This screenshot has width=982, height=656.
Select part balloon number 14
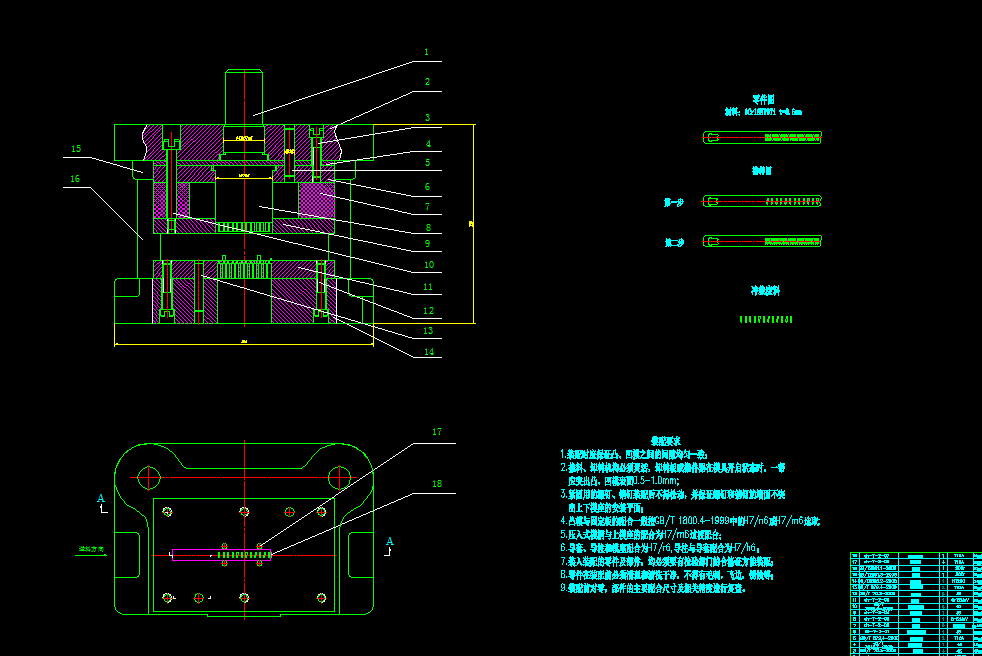(x=429, y=351)
